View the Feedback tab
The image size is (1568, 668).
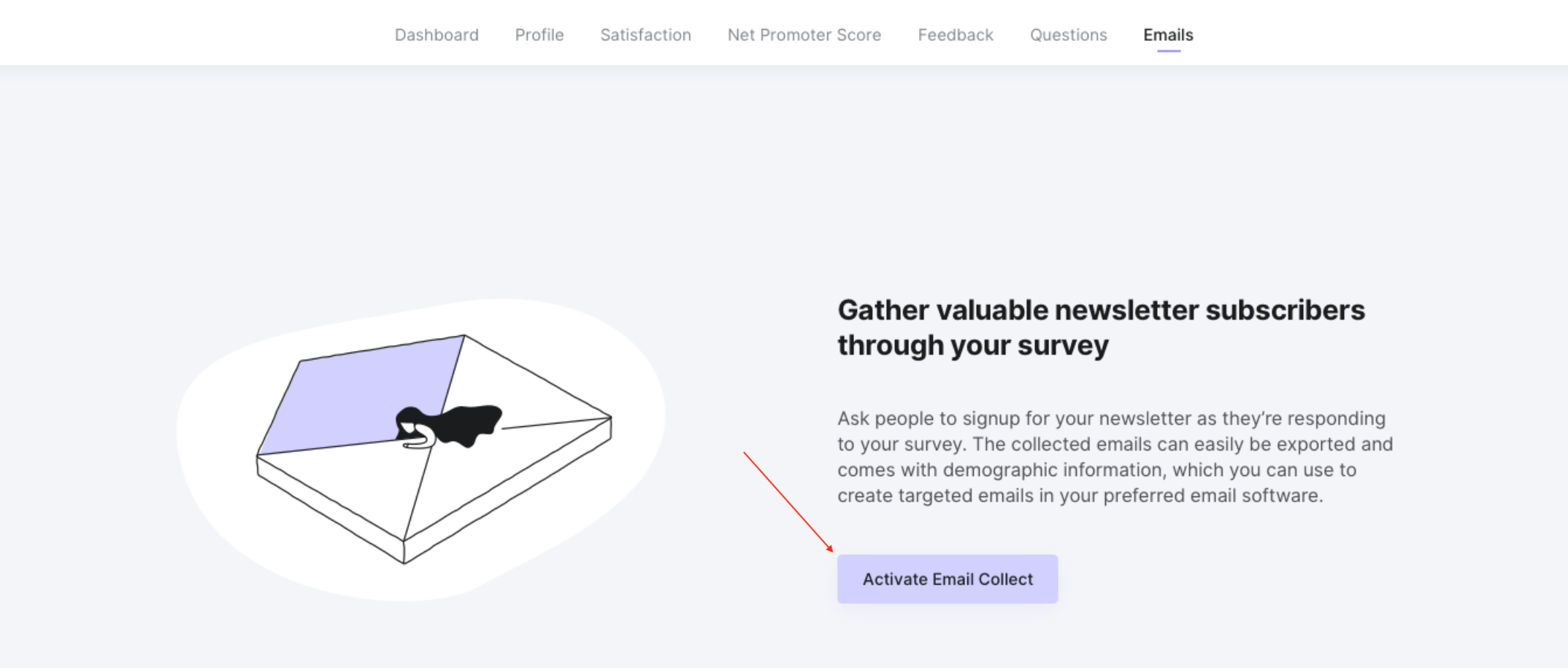click(956, 34)
